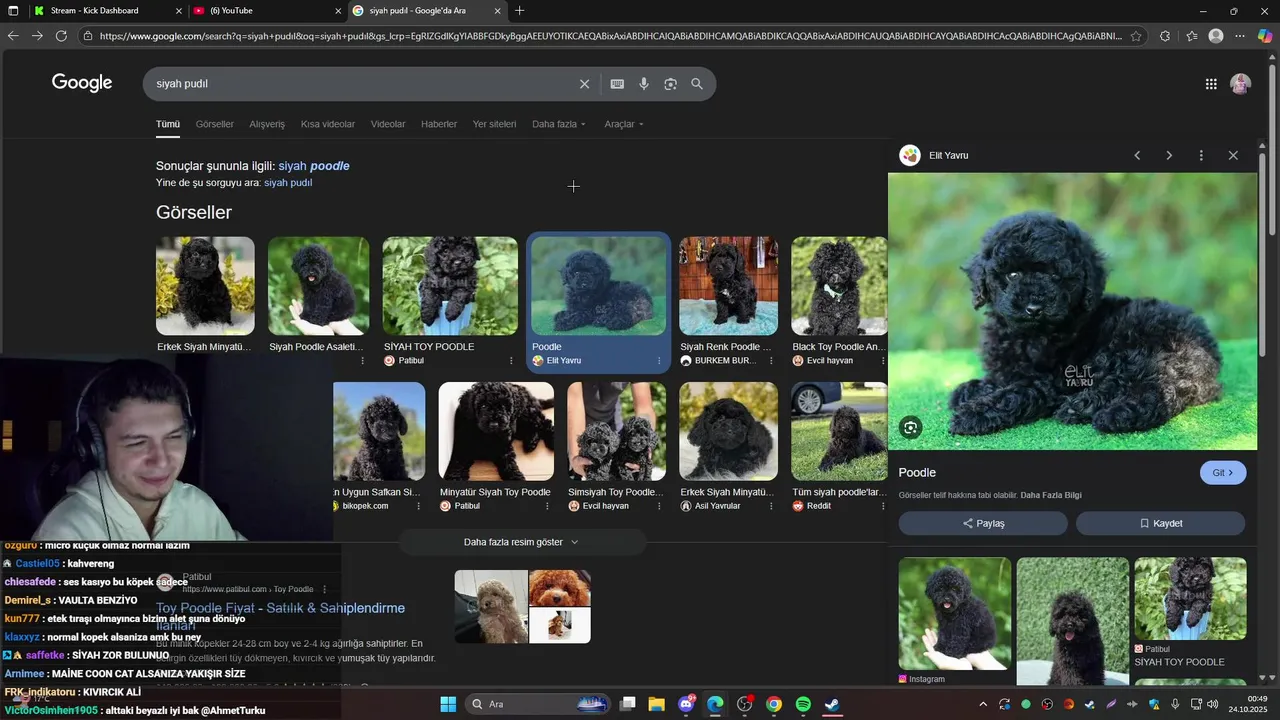
Task: Open the on-screen keyboard input tool
Action: coord(617,84)
